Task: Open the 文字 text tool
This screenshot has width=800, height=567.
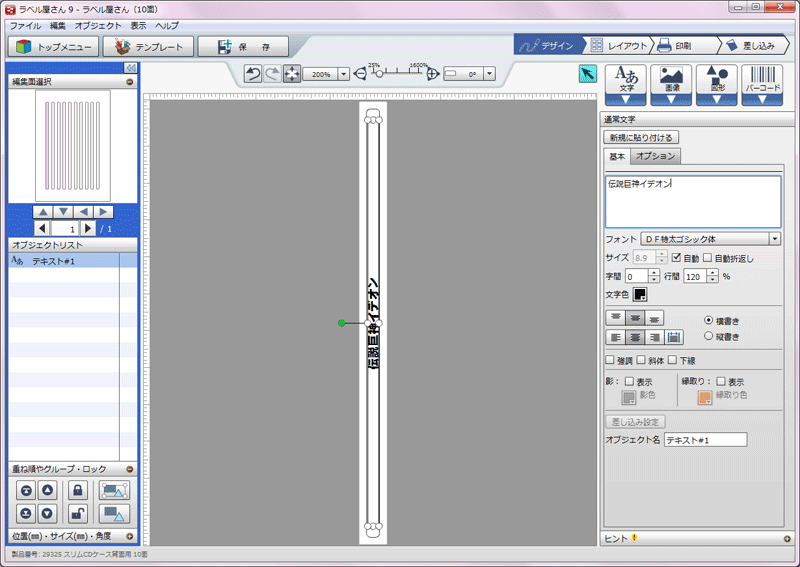Action: pos(626,85)
